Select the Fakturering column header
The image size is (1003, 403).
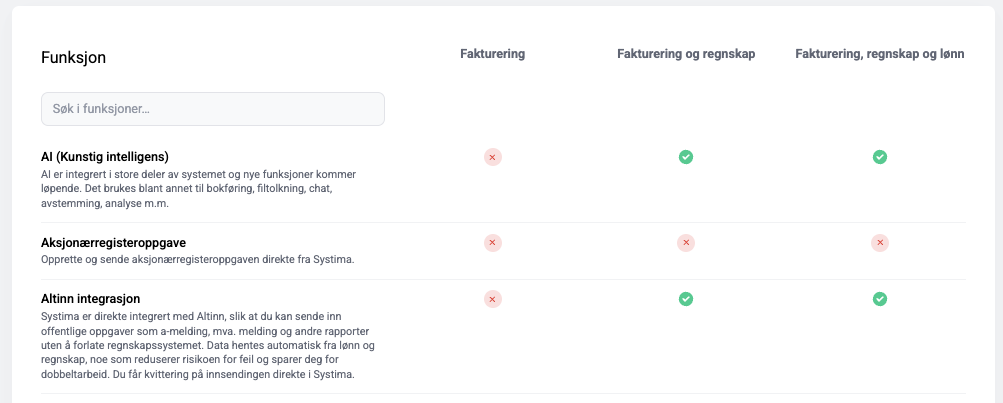pyautogui.click(x=493, y=54)
